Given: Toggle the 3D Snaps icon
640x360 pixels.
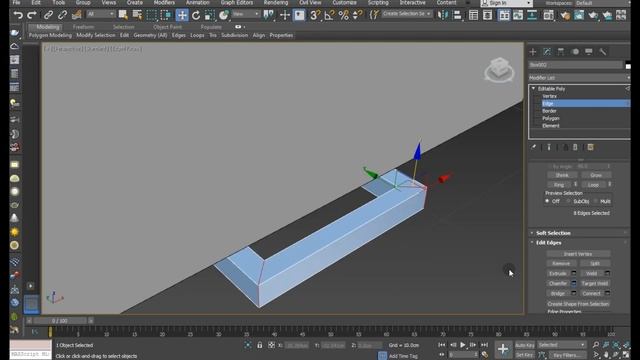Looking at the screenshot, I should (315, 15).
